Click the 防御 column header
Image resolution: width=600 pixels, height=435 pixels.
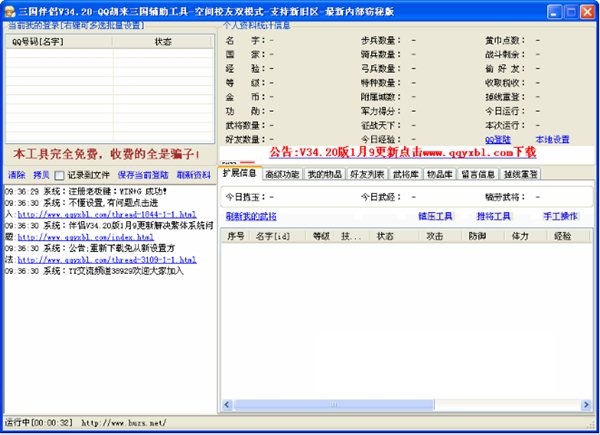tap(483, 236)
